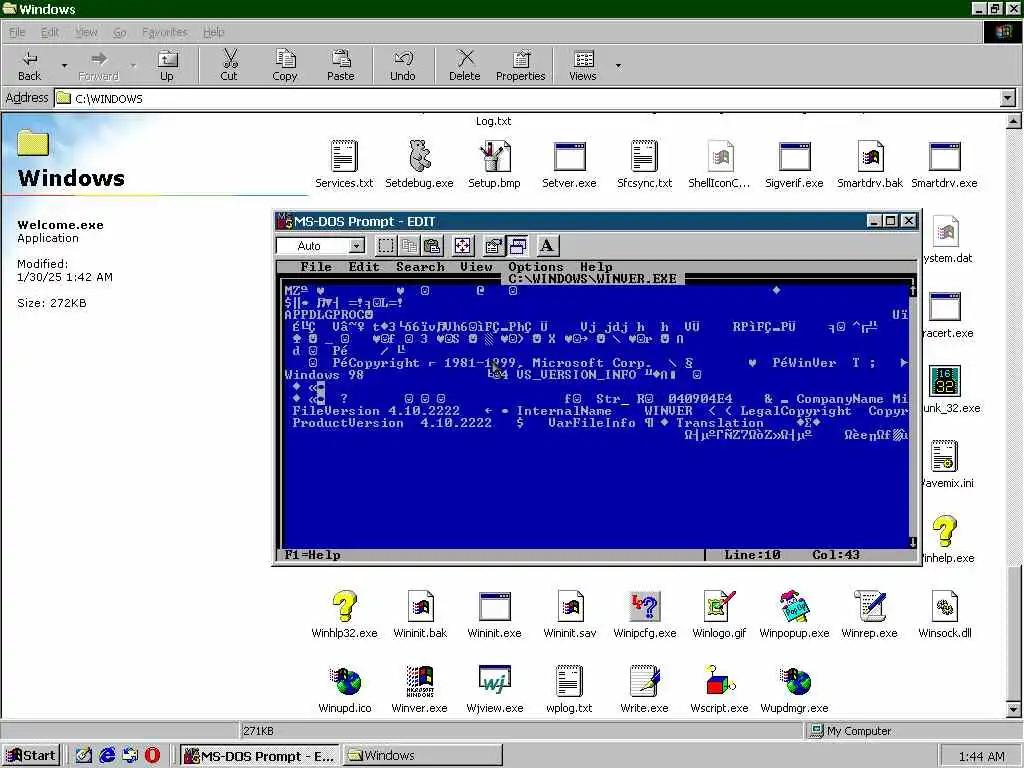
Task: Select the Sigverif.exe file icon
Action: [x=794, y=157]
